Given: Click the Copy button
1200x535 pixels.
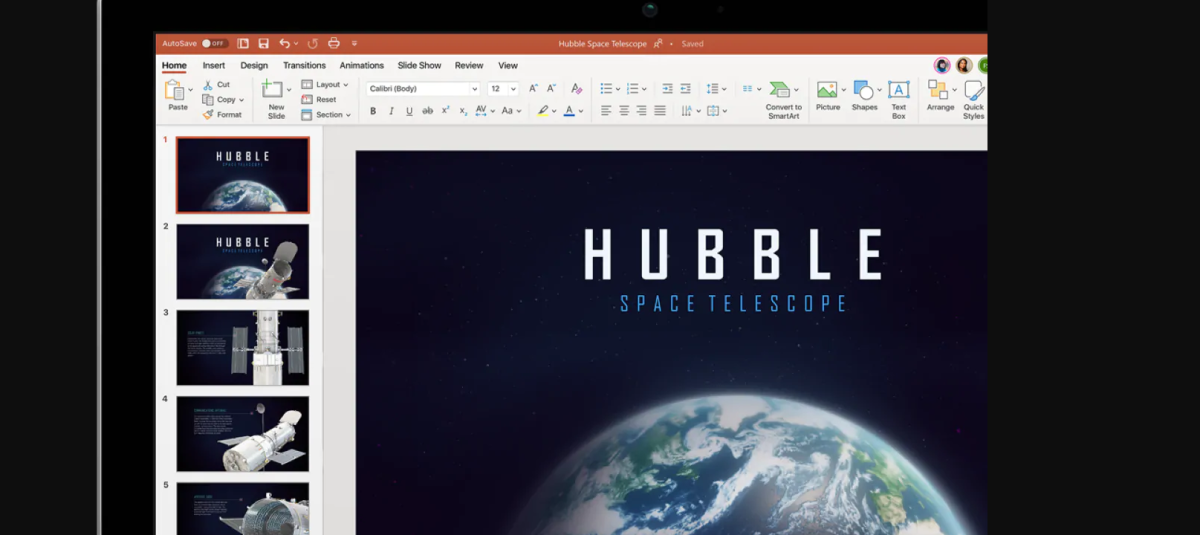Looking at the screenshot, I should (220, 100).
